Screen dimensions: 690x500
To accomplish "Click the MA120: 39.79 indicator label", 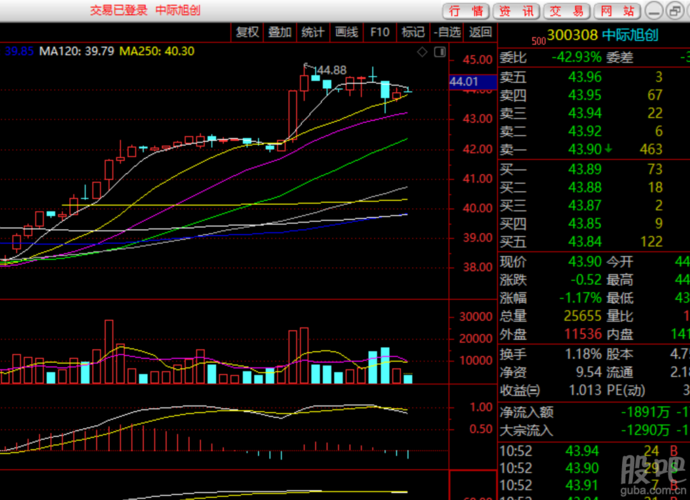I will (77, 51).
